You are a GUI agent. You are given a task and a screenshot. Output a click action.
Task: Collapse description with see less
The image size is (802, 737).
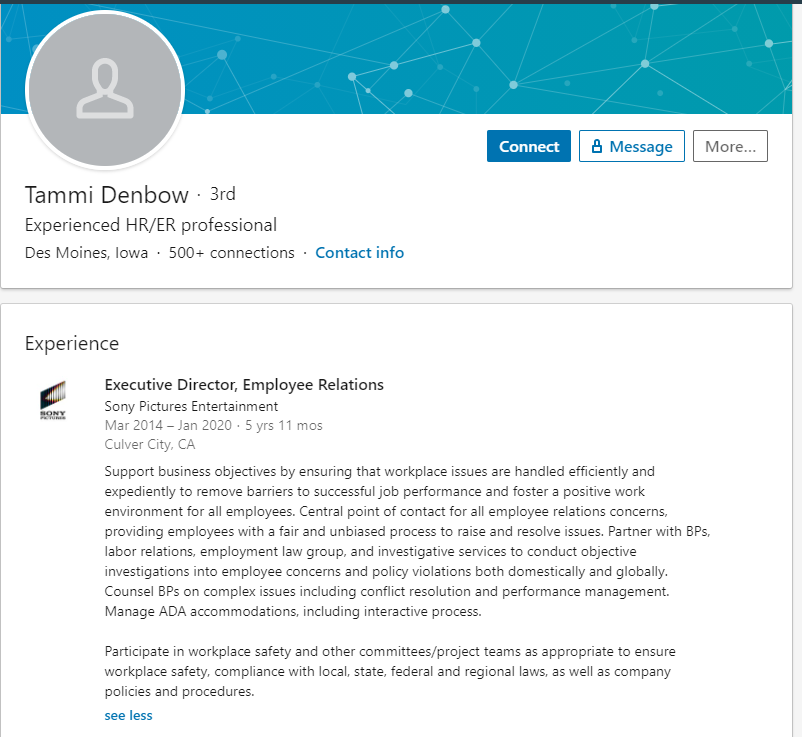pos(128,716)
